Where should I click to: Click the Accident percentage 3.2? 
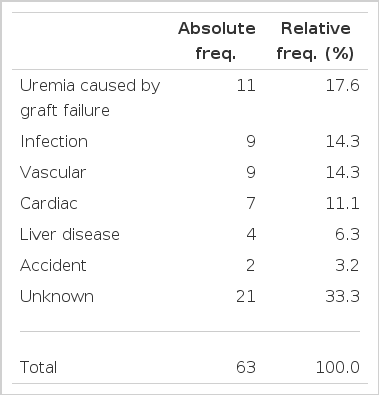(347, 265)
